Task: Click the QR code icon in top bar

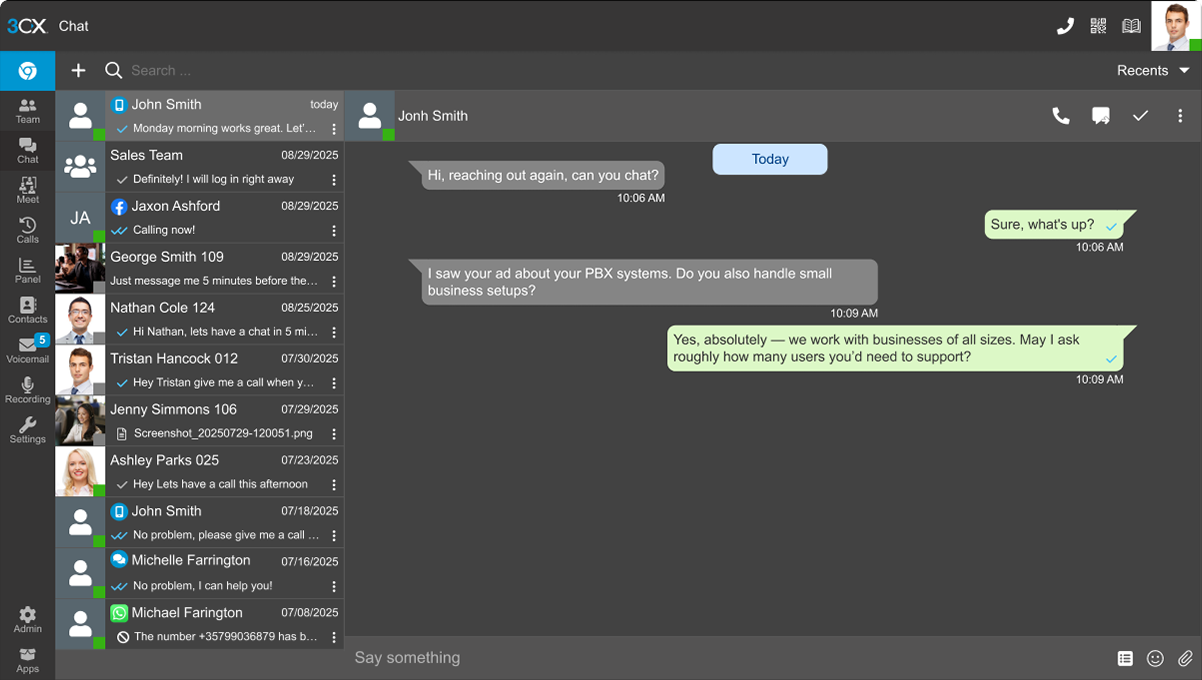Action: click(1098, 26)
